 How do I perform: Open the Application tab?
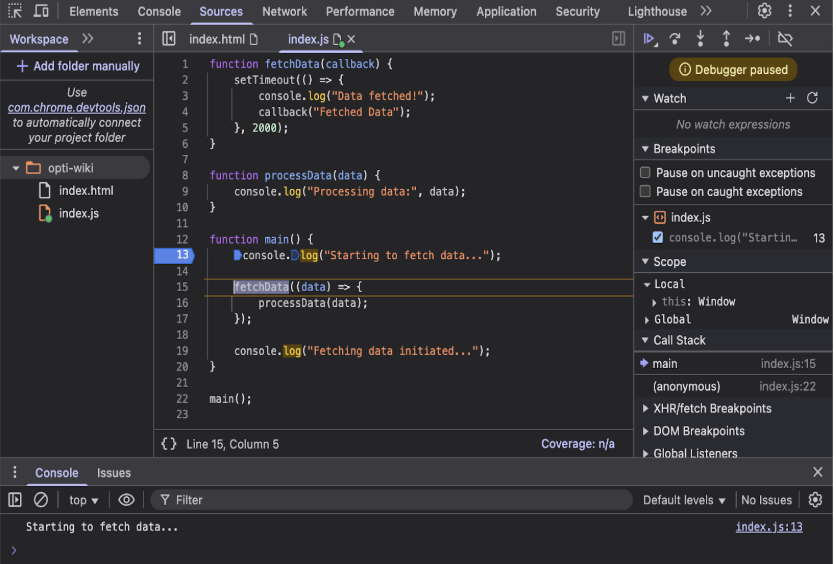coord(508,11)
